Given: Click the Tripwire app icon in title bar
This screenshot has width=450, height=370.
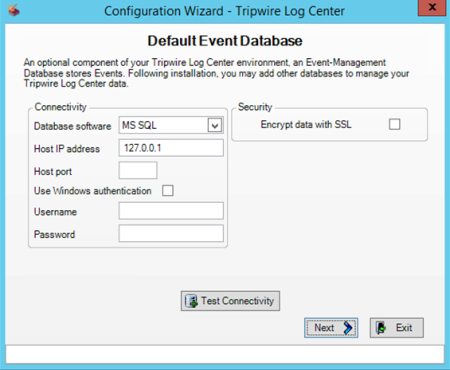Looking at the screenshot, I should tap(14, 10).
